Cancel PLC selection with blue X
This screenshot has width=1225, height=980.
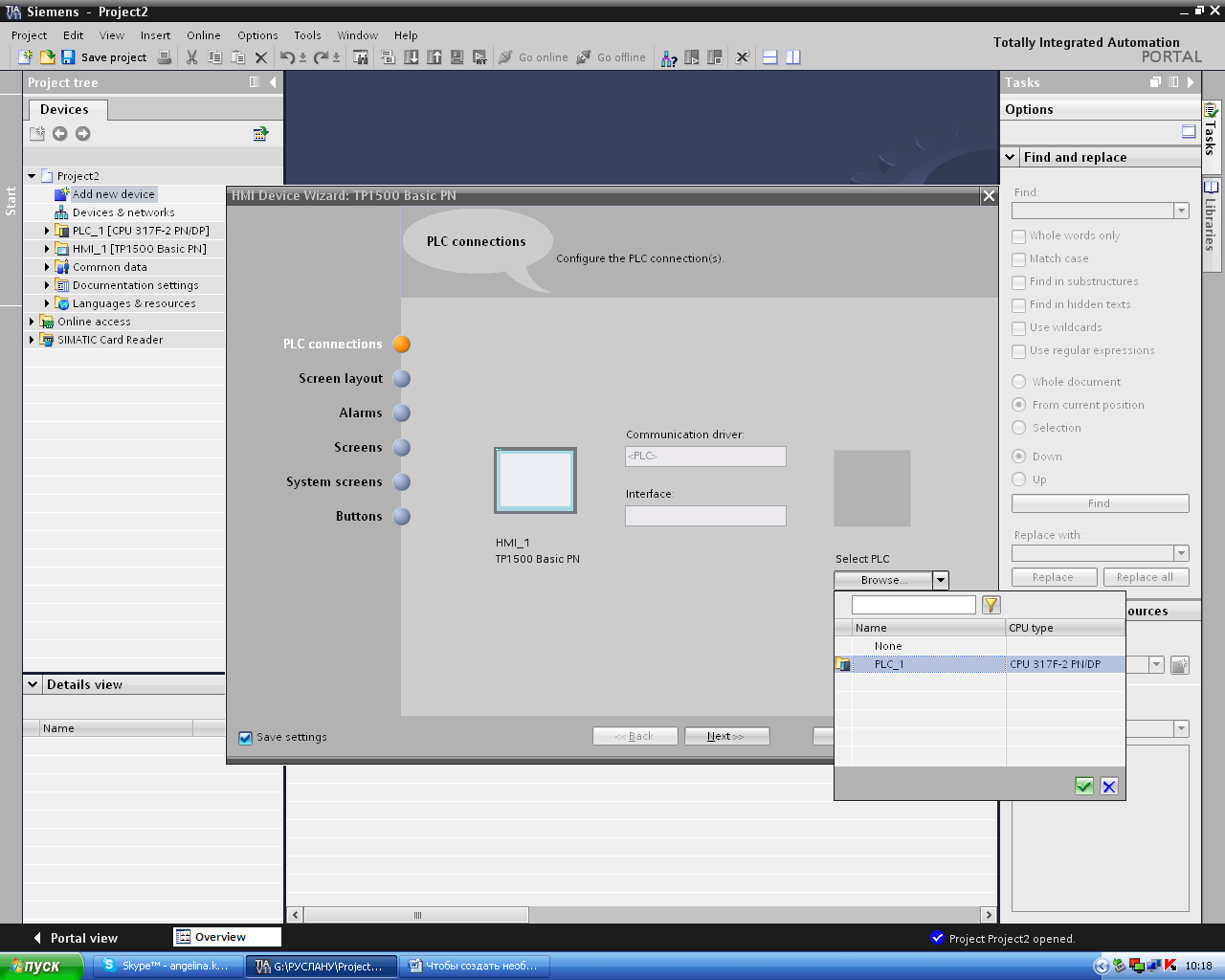pyautogui.click(x=1109, y=786)
